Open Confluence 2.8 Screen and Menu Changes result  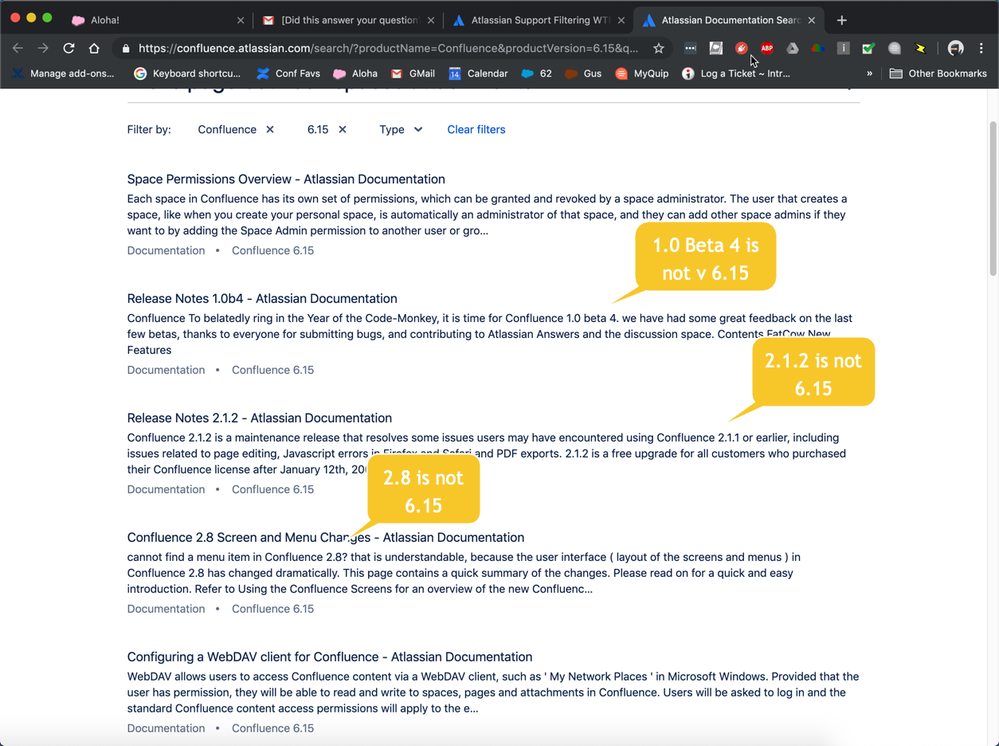(x=326, y=537)
